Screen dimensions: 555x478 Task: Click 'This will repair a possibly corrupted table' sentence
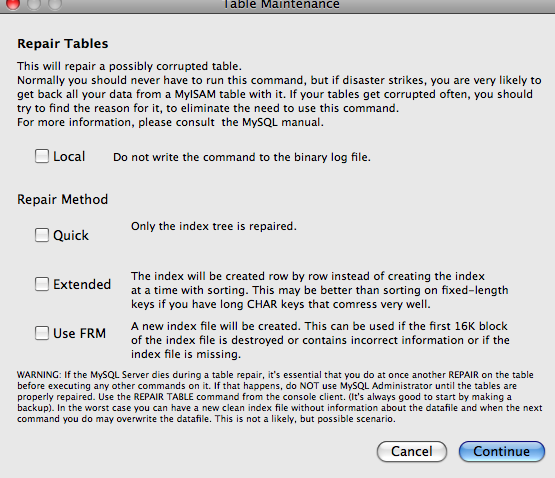(130, 66)
